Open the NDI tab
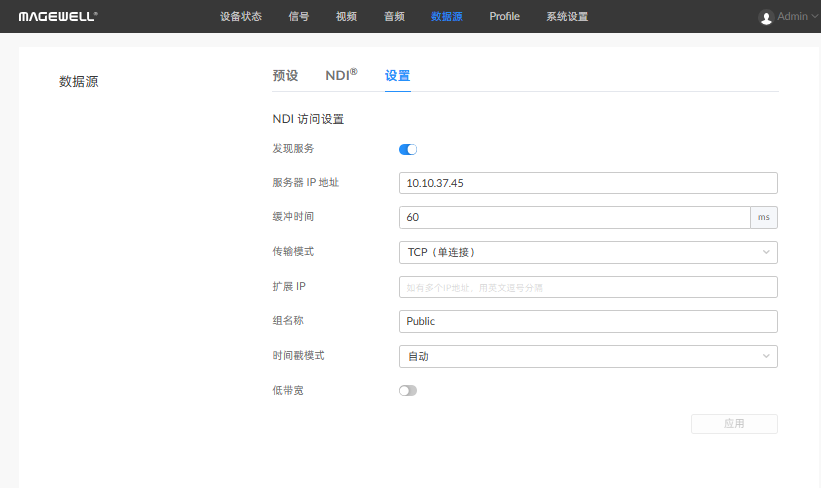The height and width of the screenshot is (488, 821). [x=341, y=76]
